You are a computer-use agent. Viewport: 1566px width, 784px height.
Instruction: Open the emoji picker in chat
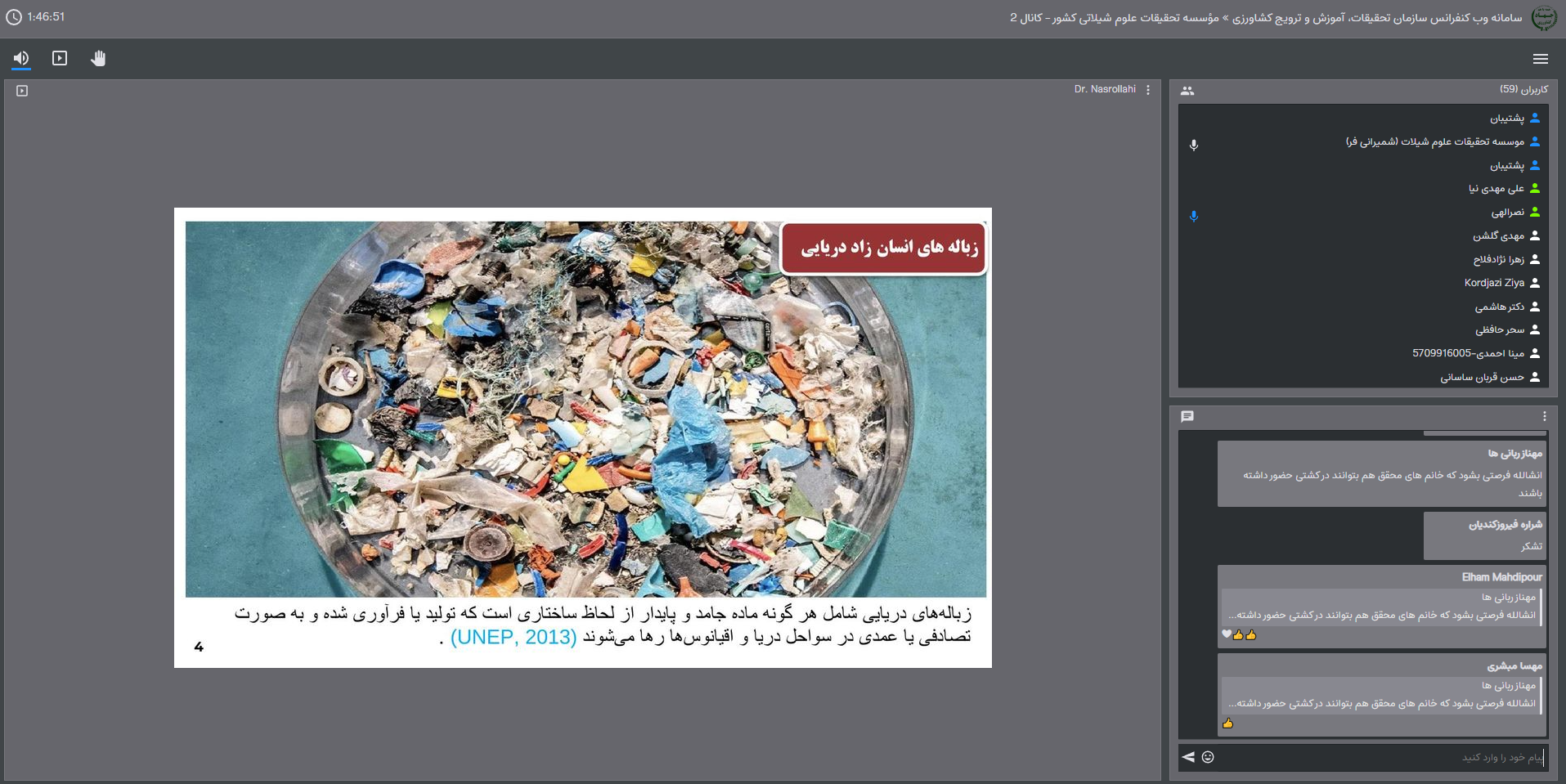click(1208, 757)
